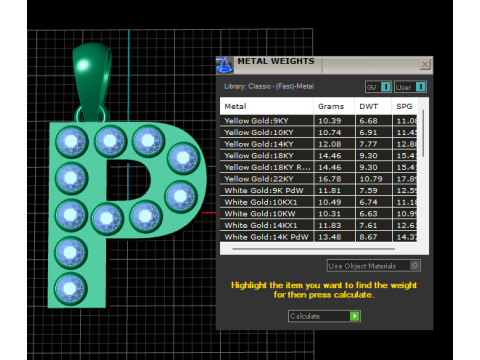Select the Yellow Gold:22KY row
480x360 pixels.
pos(318,179)
